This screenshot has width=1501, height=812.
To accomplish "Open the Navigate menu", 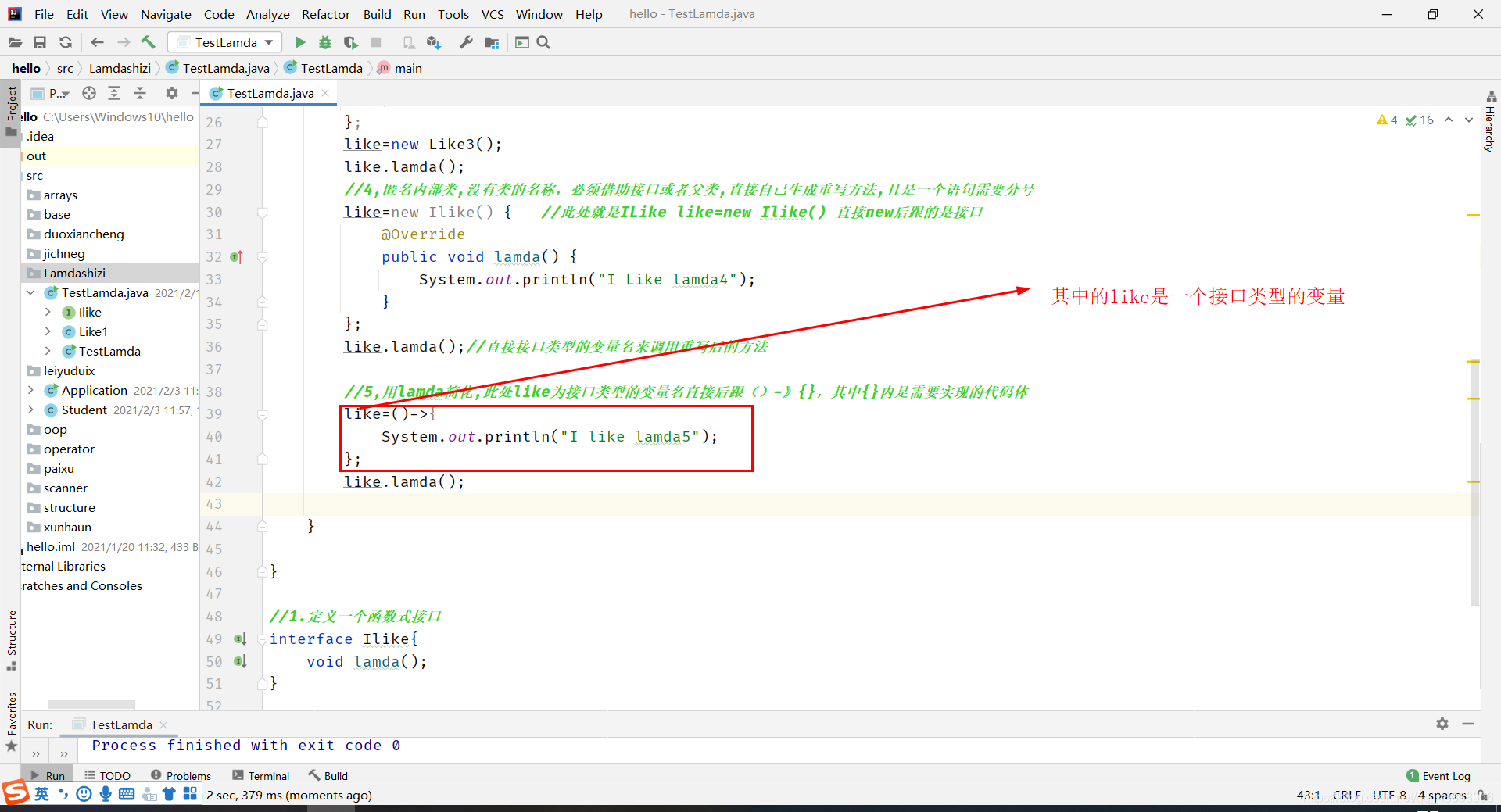I will tap(166, 14).
